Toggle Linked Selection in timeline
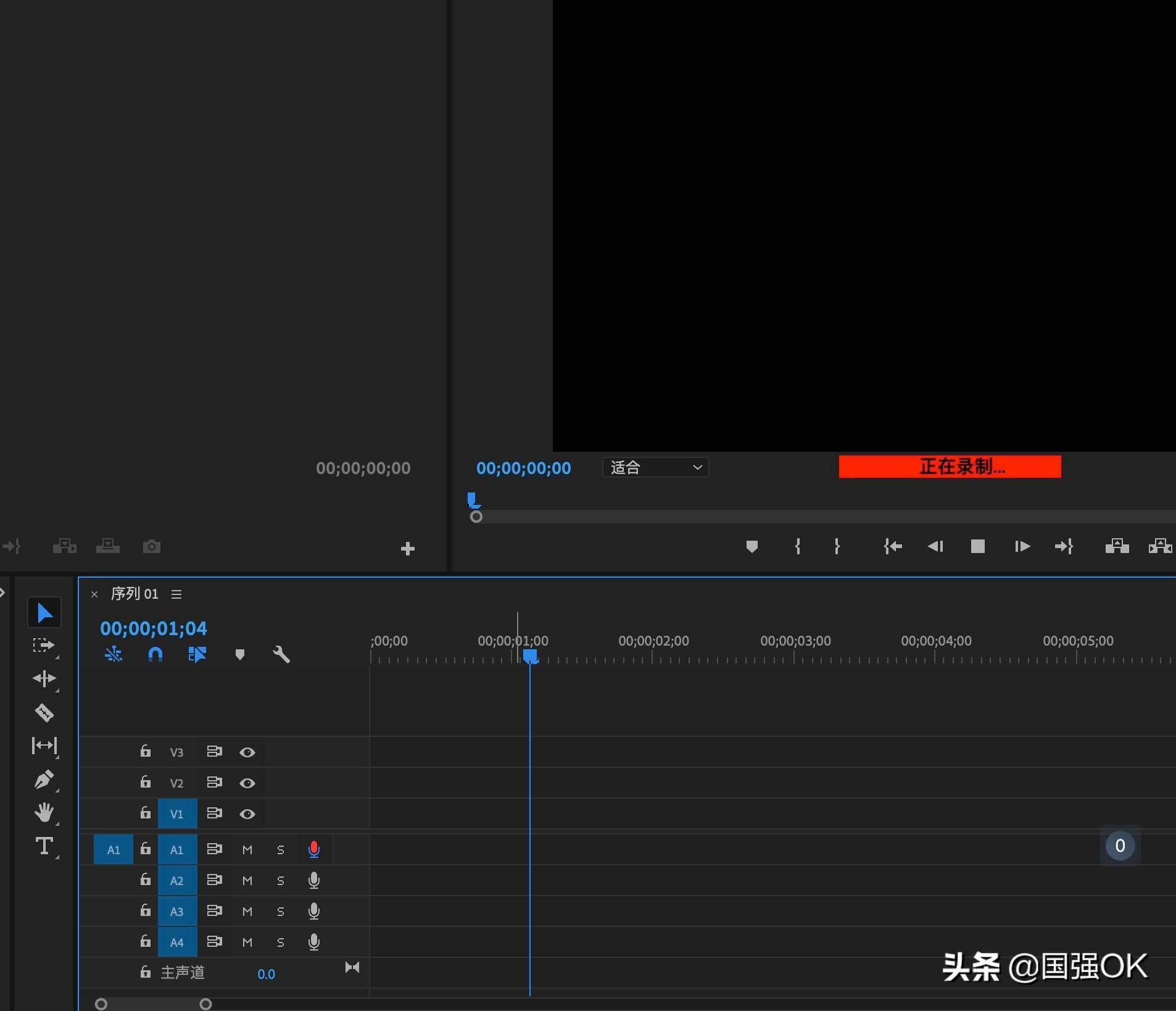Image resolution: width=1176 pixels, height=1011 pixels. [x=197, y=654]
